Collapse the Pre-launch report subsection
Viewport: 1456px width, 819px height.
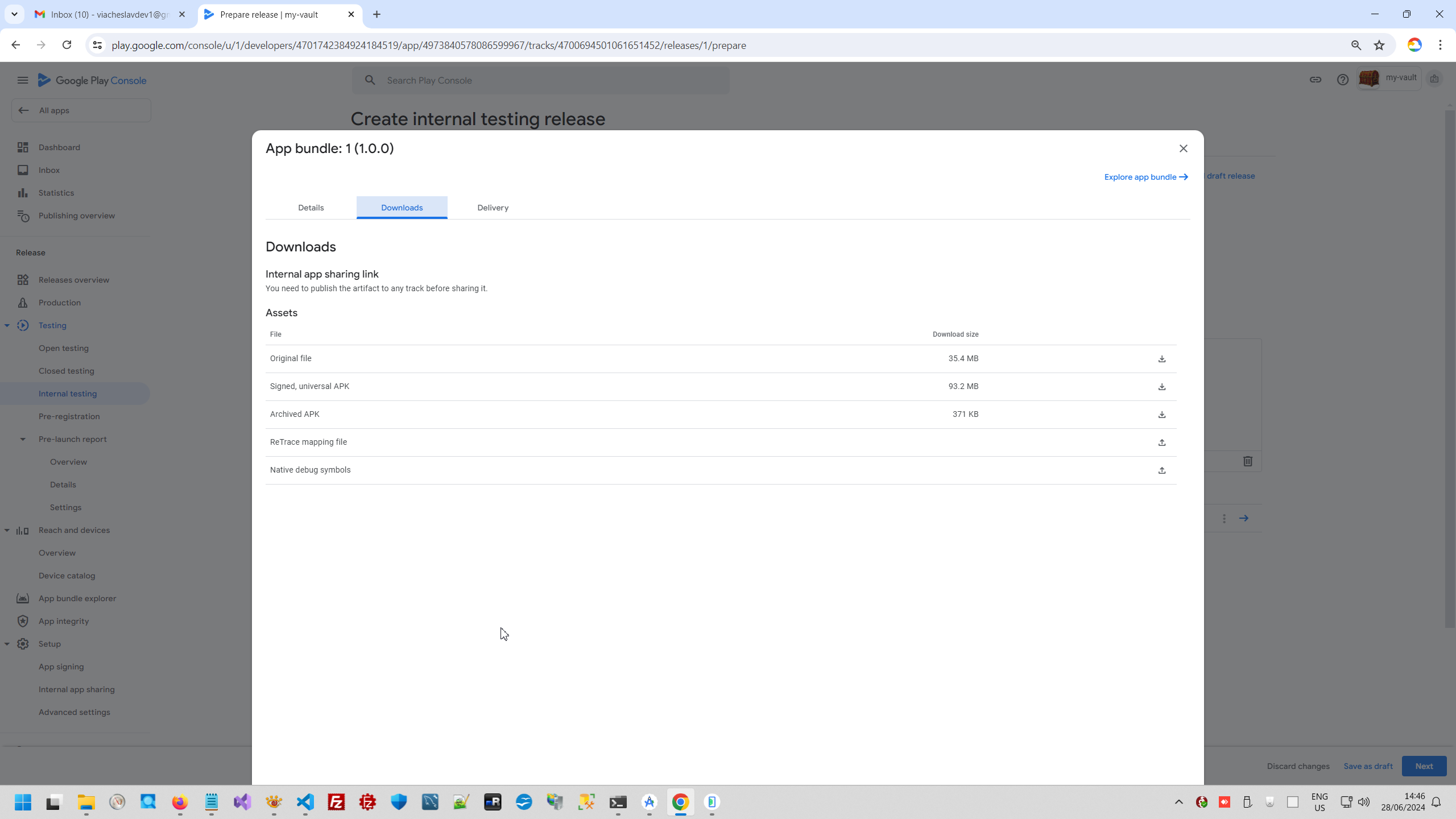pos(23,439)
